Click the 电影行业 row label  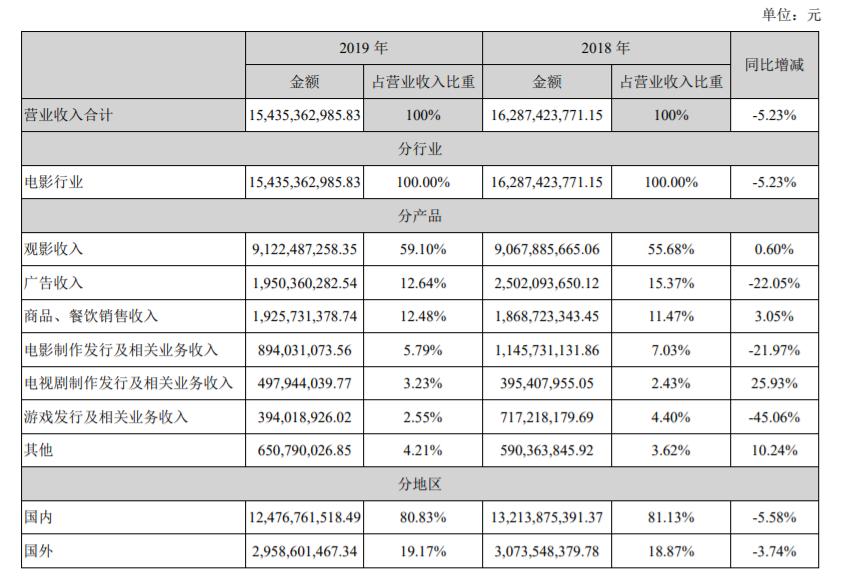54,182
